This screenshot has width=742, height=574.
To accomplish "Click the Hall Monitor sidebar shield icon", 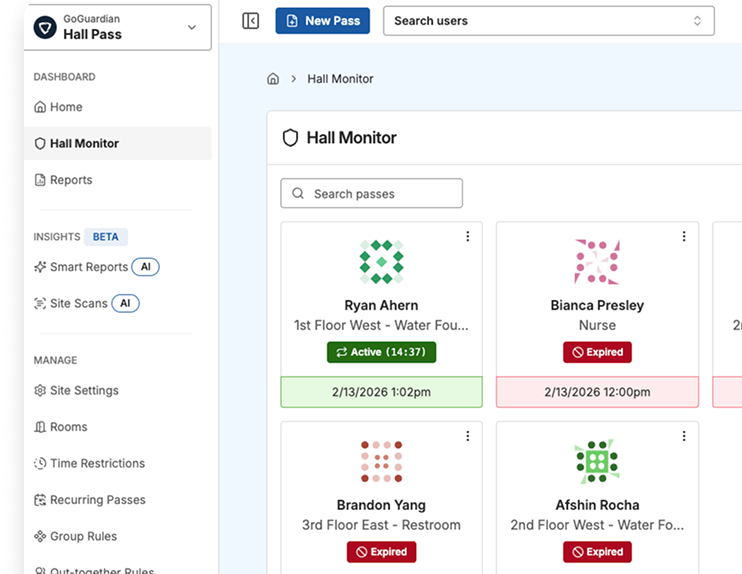I will (40, 143).
